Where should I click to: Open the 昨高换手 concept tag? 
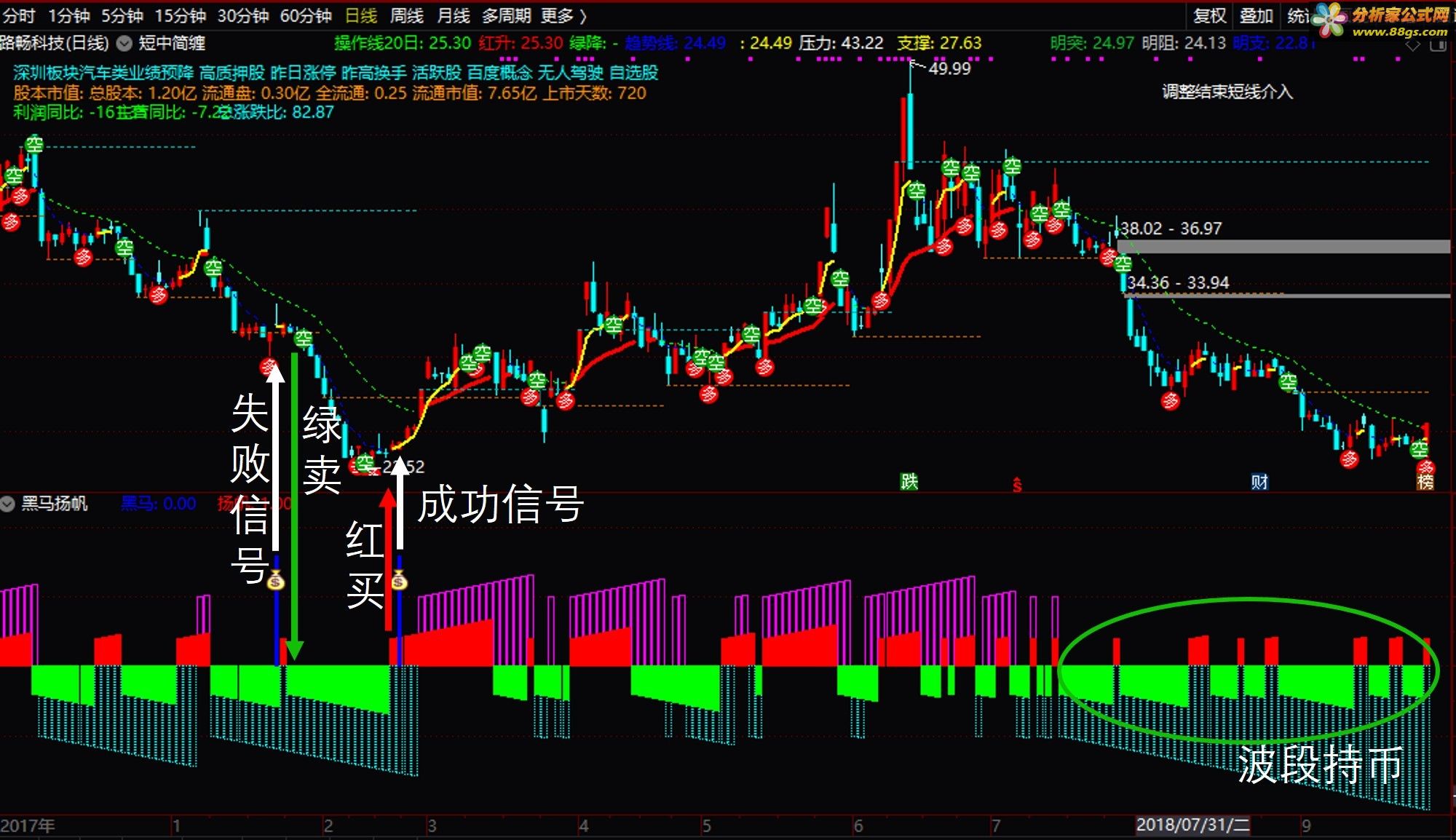coord(373,73)
